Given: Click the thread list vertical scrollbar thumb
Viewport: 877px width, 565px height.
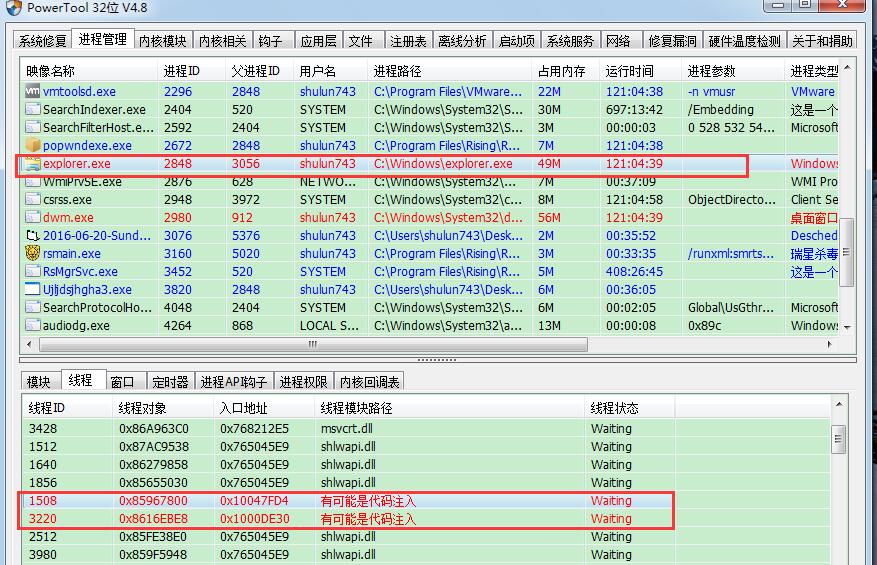Looking at the screenshot, I should [x=838, y=439].
